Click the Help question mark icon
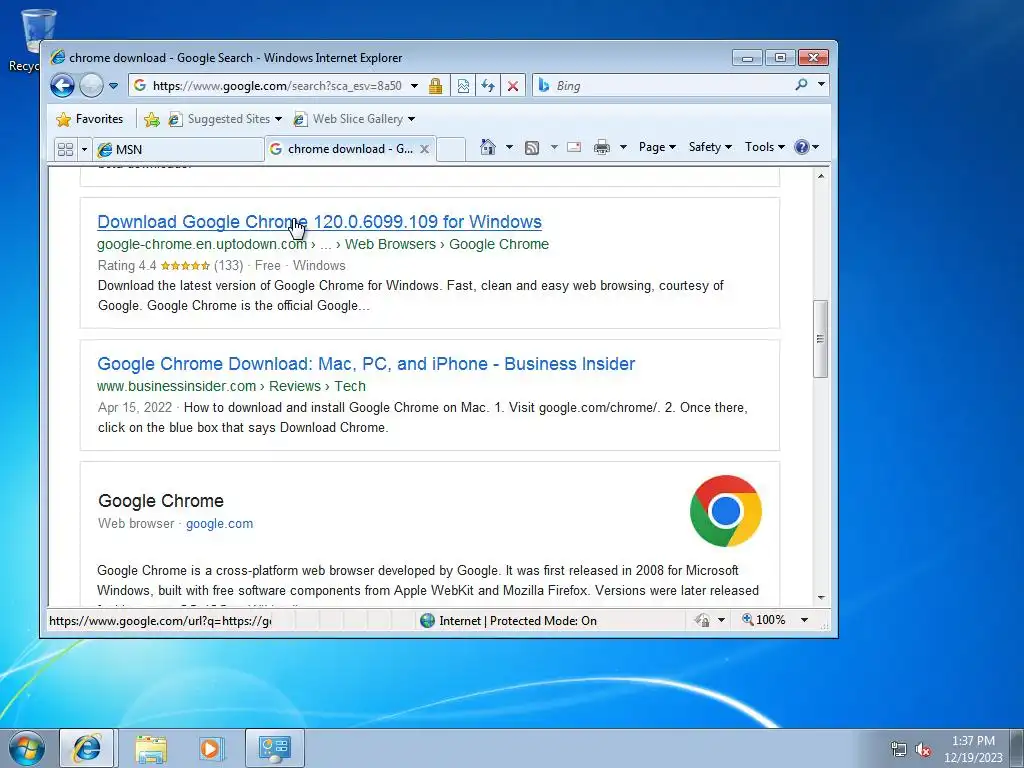1024x768 pixels. pyautogui.click(x=802, y=147)
